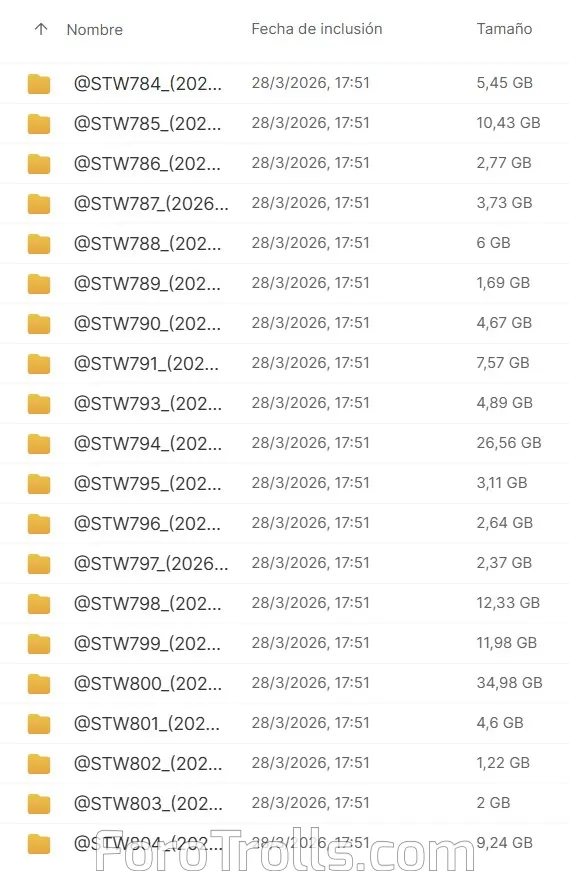Click the @STW787 folder icon
The image size is (569, 871).
pos(39,203)
